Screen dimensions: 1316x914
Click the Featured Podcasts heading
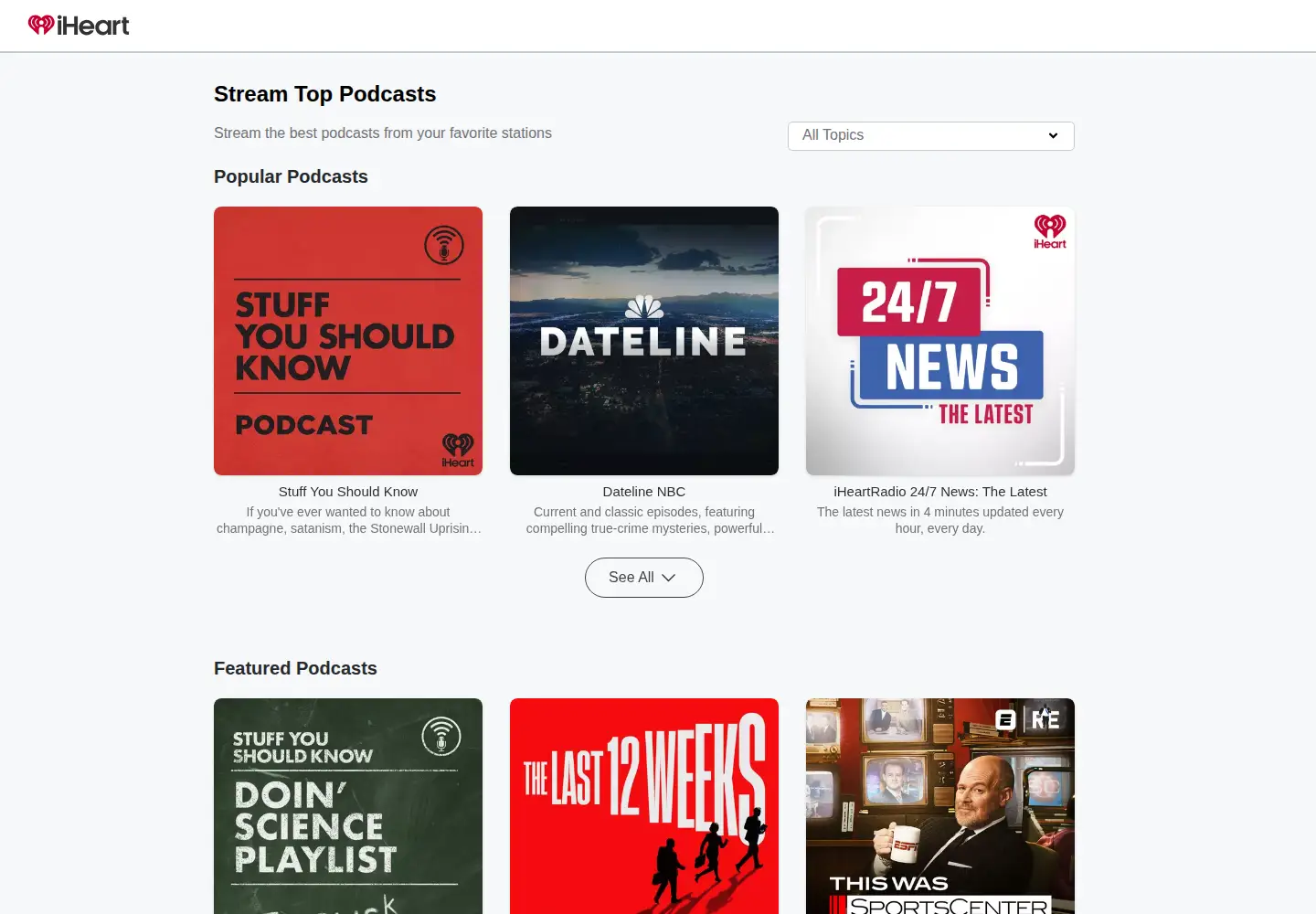pos(295,668)
